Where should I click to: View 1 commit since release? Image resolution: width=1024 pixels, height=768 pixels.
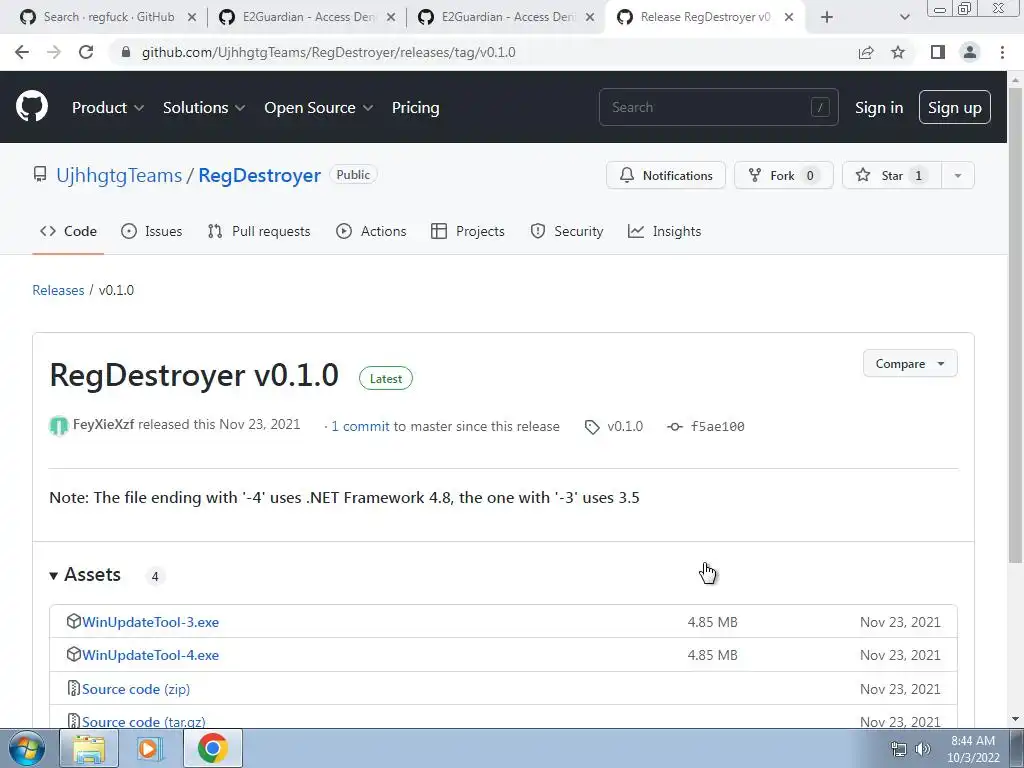pyautogui.click(x=360, y=426)
